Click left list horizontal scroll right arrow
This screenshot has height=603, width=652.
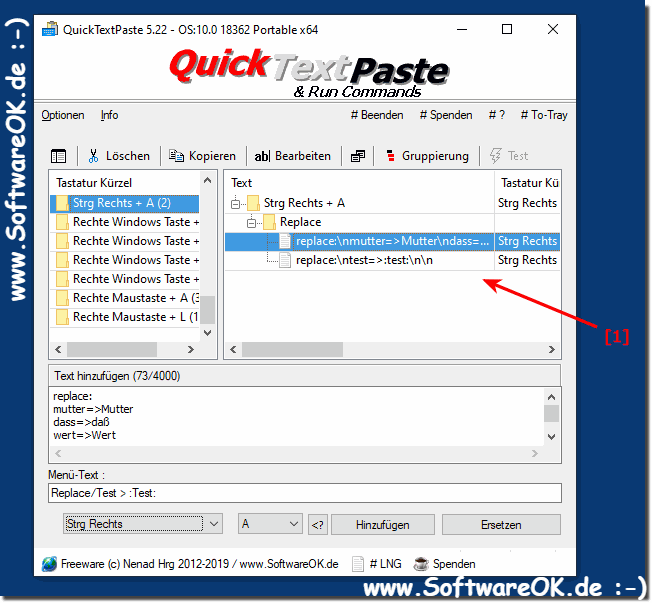[191, 349]
